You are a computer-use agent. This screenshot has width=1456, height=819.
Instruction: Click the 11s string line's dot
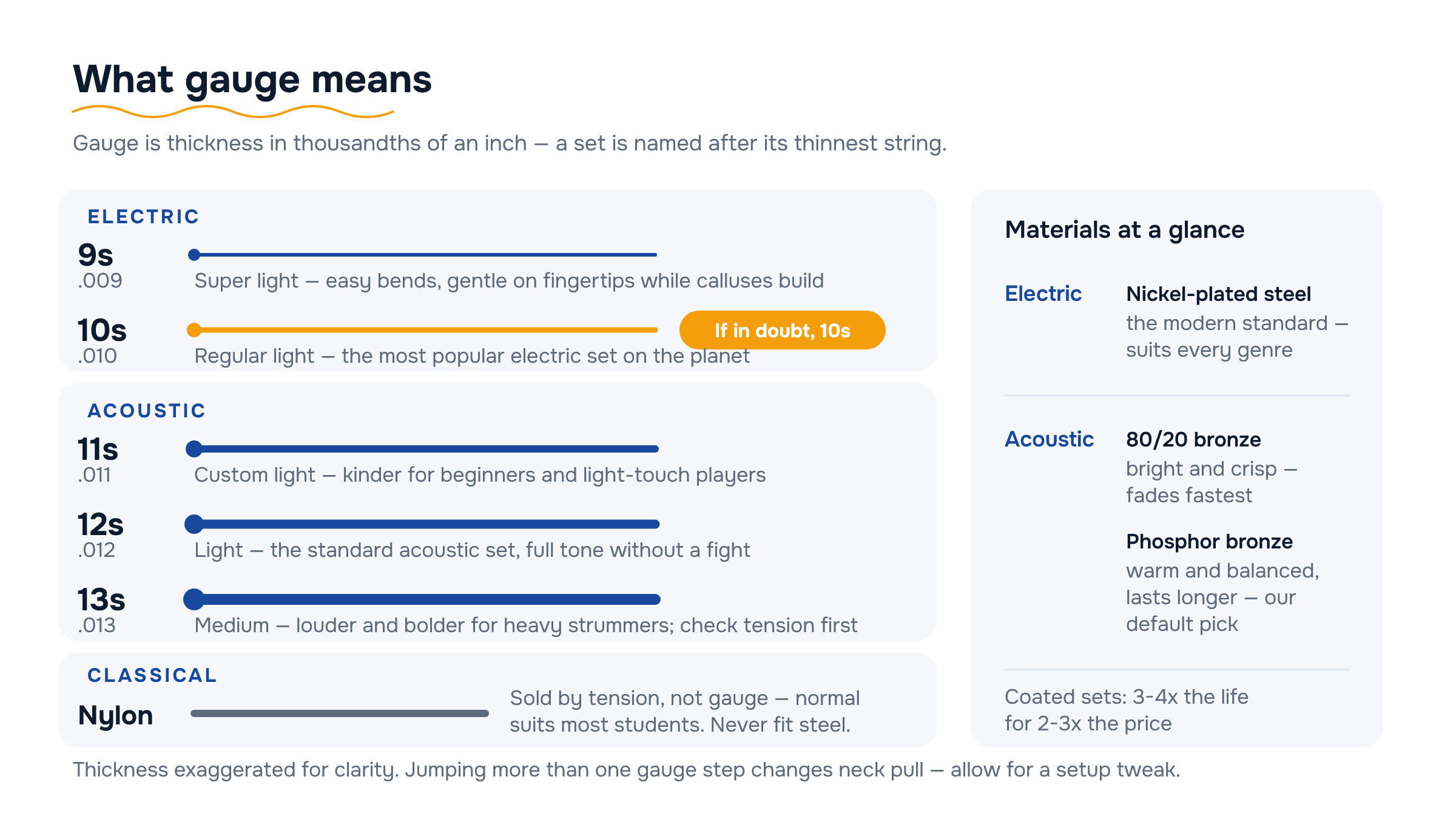click(x=194, y=449)
